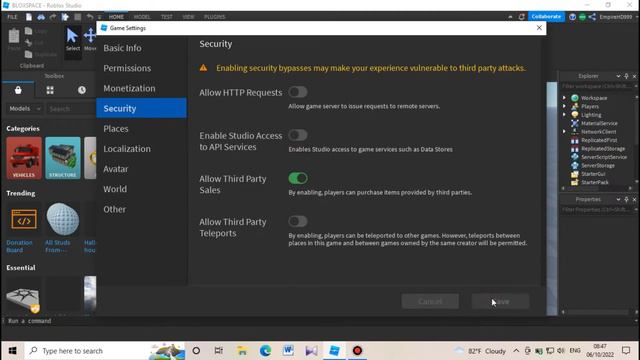Open the Vehicles category thumbnail
This screenshot has width=640, height=360.
(24, 158)
